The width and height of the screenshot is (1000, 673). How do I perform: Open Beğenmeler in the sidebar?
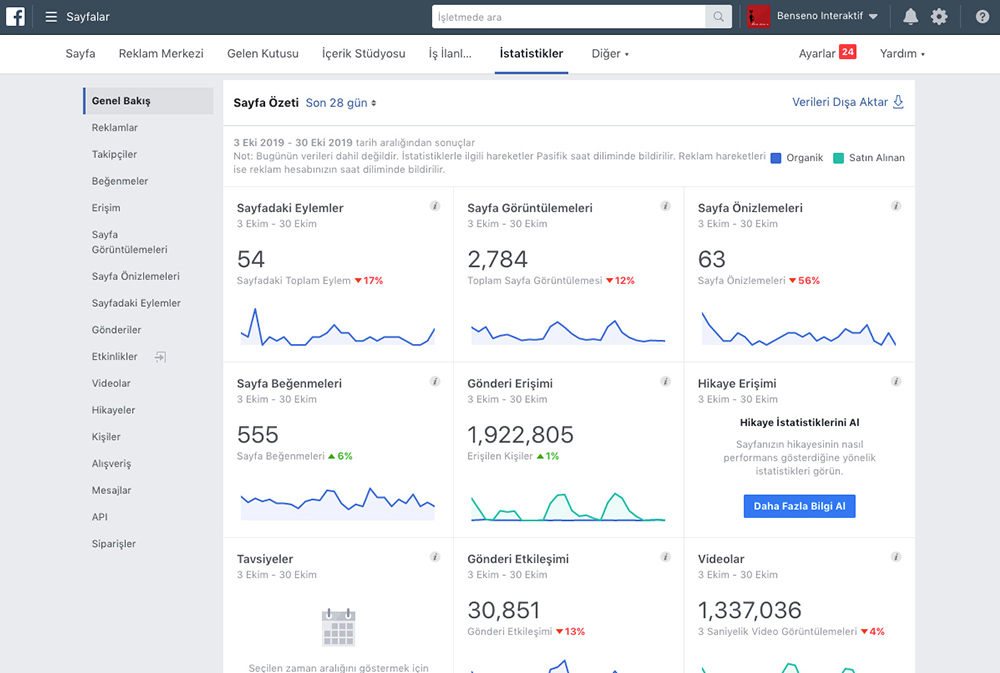tap(120, 181)
